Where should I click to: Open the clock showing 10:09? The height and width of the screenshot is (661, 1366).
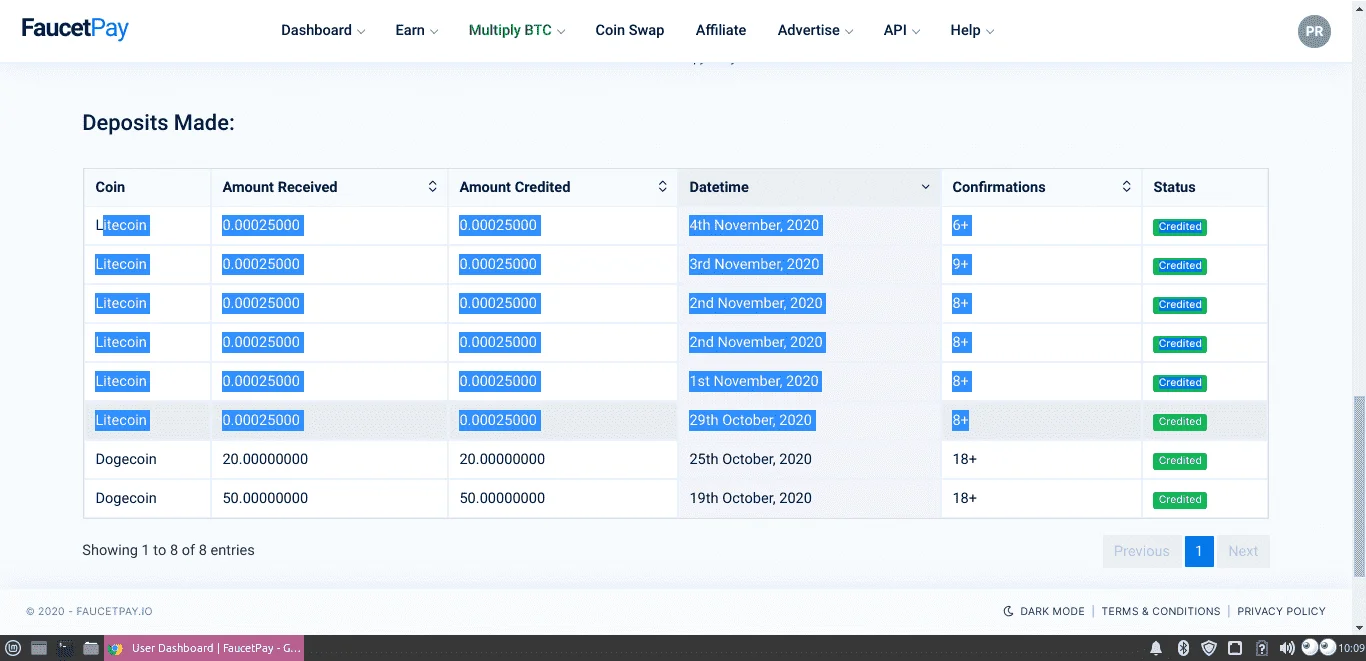coord(1352,648)
